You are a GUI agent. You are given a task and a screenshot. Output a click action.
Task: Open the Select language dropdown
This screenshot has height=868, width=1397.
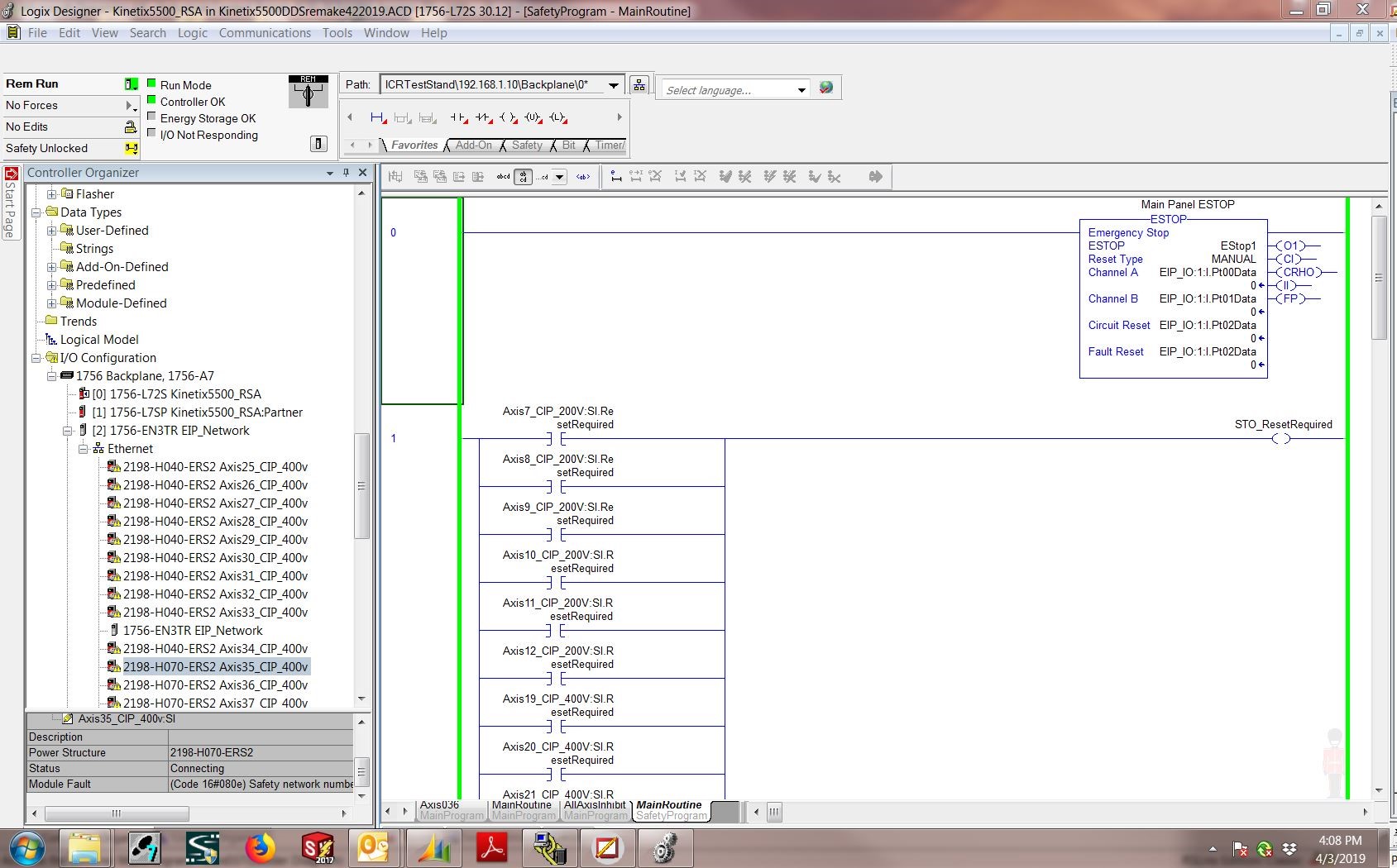pyautogui.click(x=801, y=90)
